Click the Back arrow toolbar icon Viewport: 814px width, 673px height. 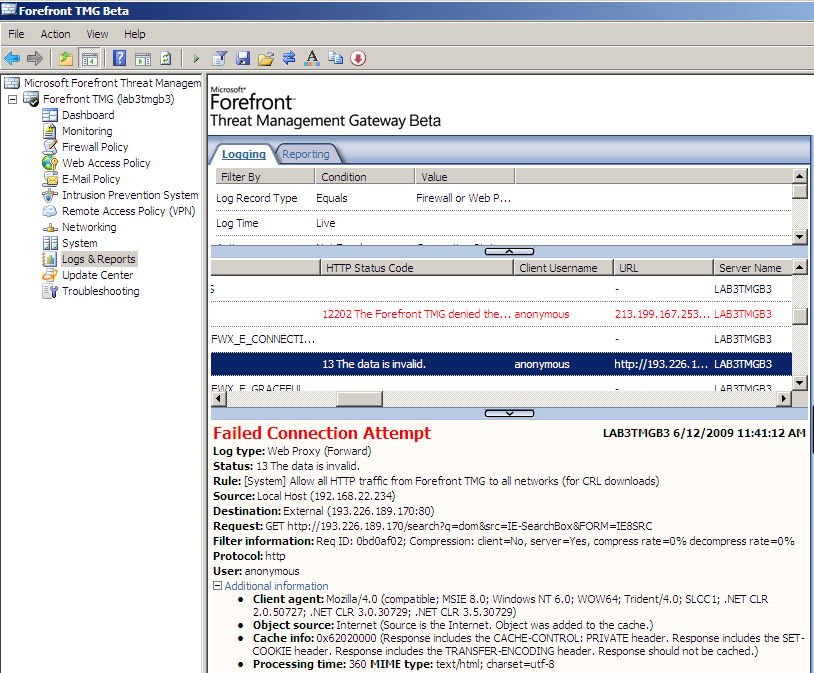(x=12, y=58)
